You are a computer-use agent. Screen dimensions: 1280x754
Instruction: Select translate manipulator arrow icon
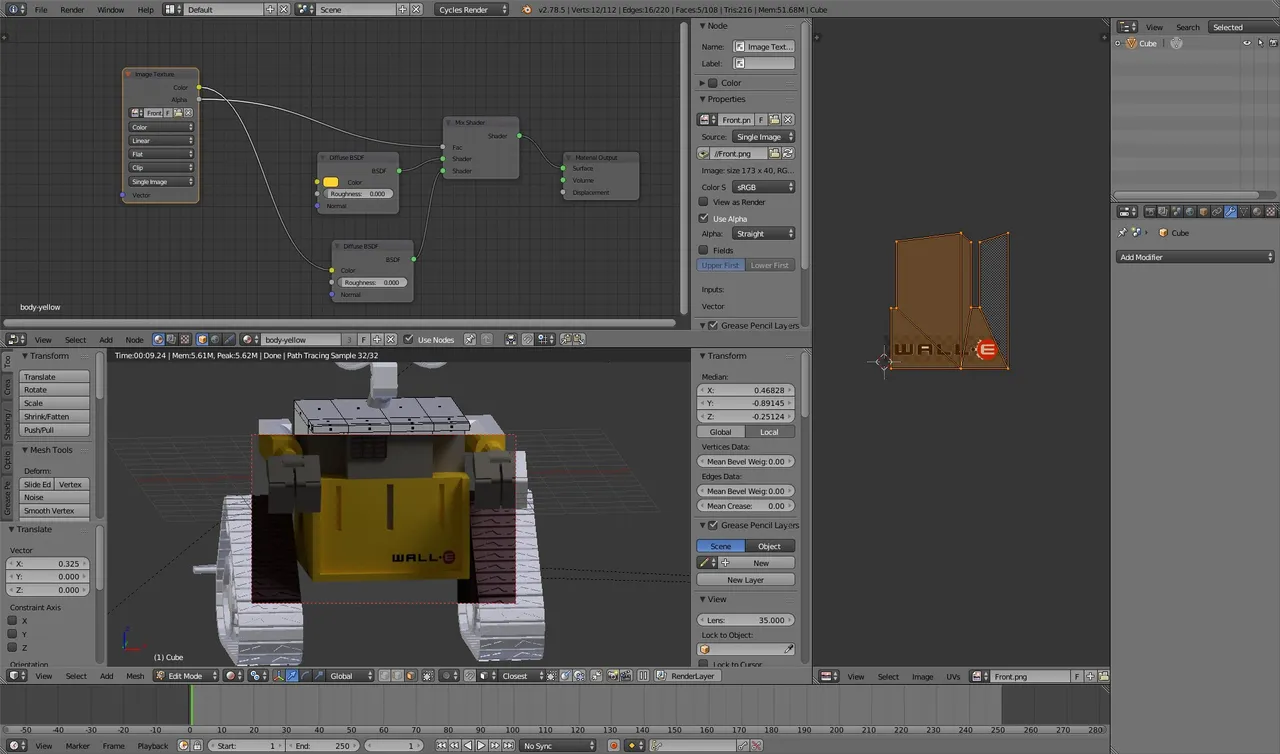[x=292, y=676]
